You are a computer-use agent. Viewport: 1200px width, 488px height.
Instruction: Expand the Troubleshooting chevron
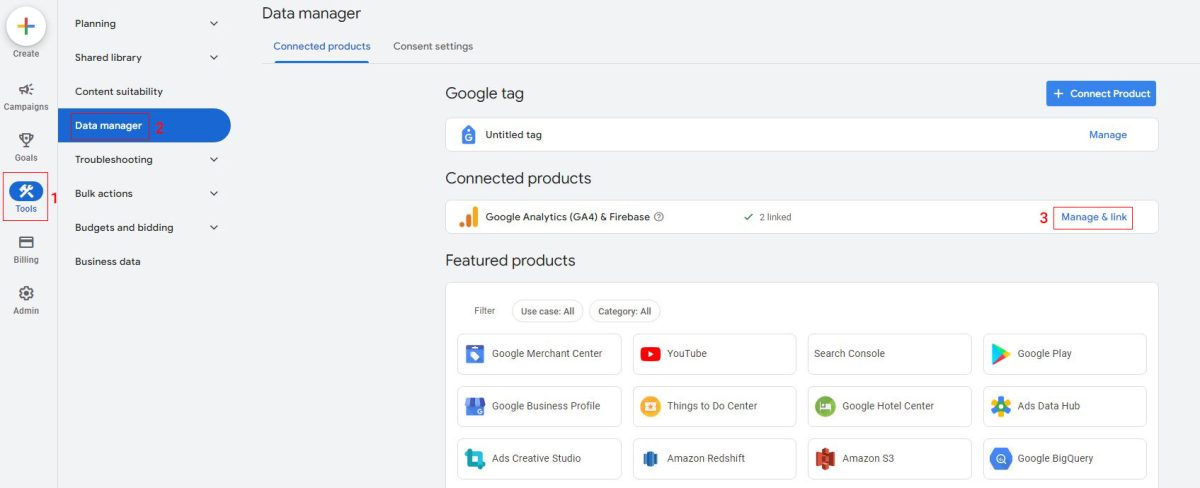(x=214, y=160)
